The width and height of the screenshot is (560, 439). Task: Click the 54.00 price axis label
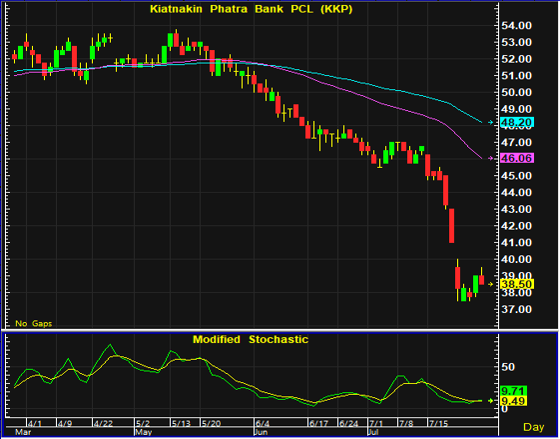pyautogui.click(x=517, y=26)
